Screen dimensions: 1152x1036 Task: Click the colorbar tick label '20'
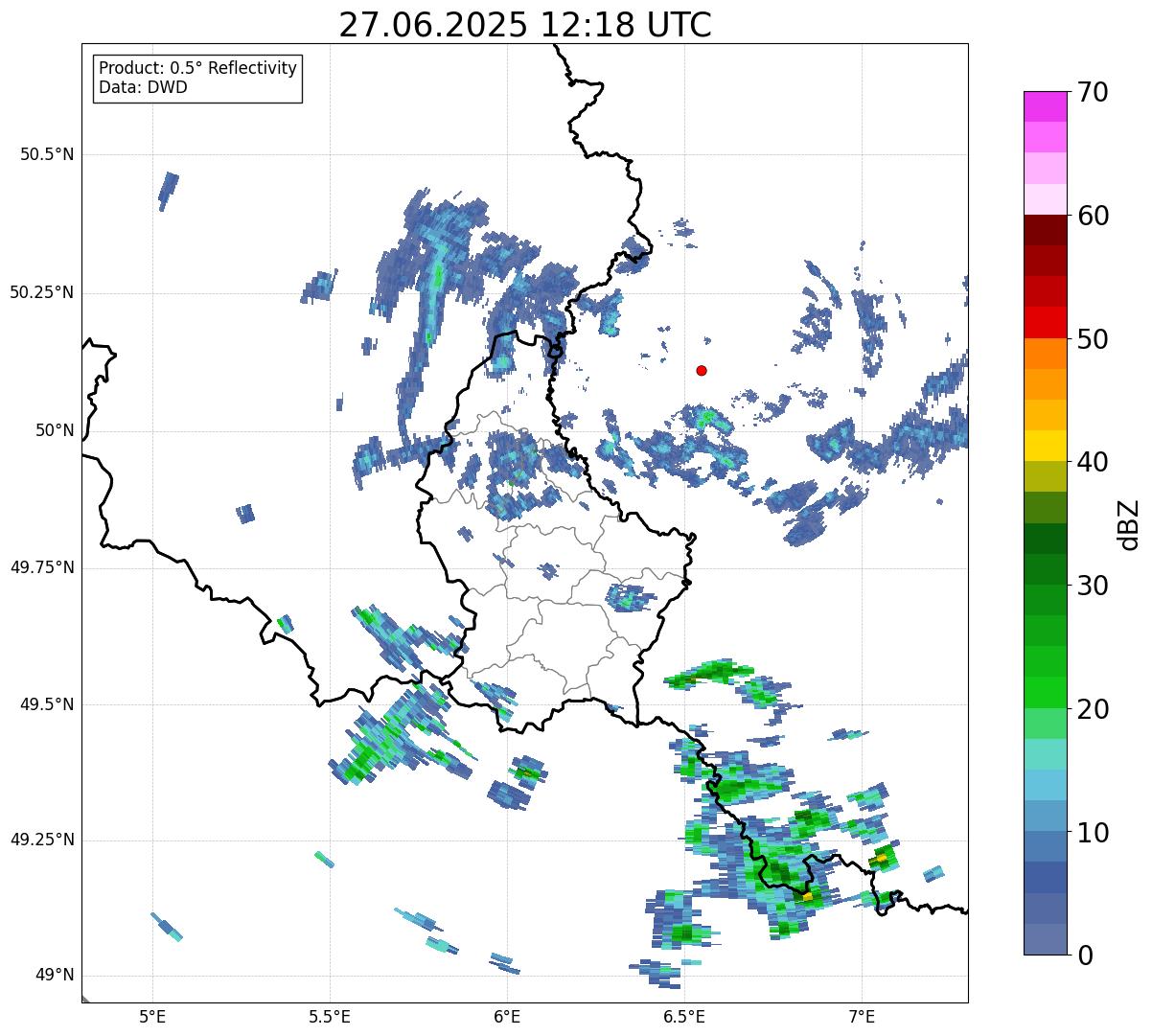(x=1092, y=709)
